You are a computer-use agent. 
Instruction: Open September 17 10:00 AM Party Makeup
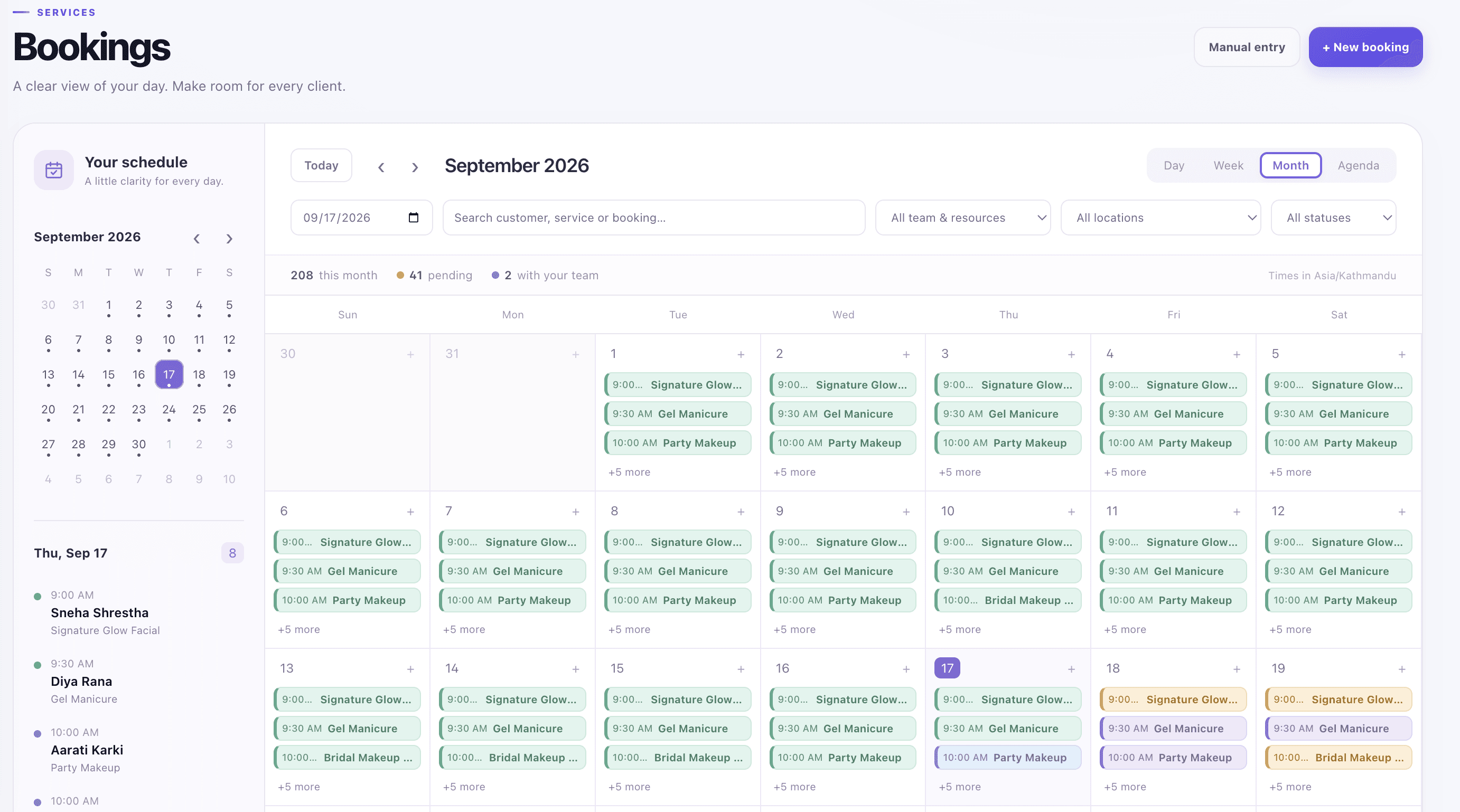pos(1007,758)
